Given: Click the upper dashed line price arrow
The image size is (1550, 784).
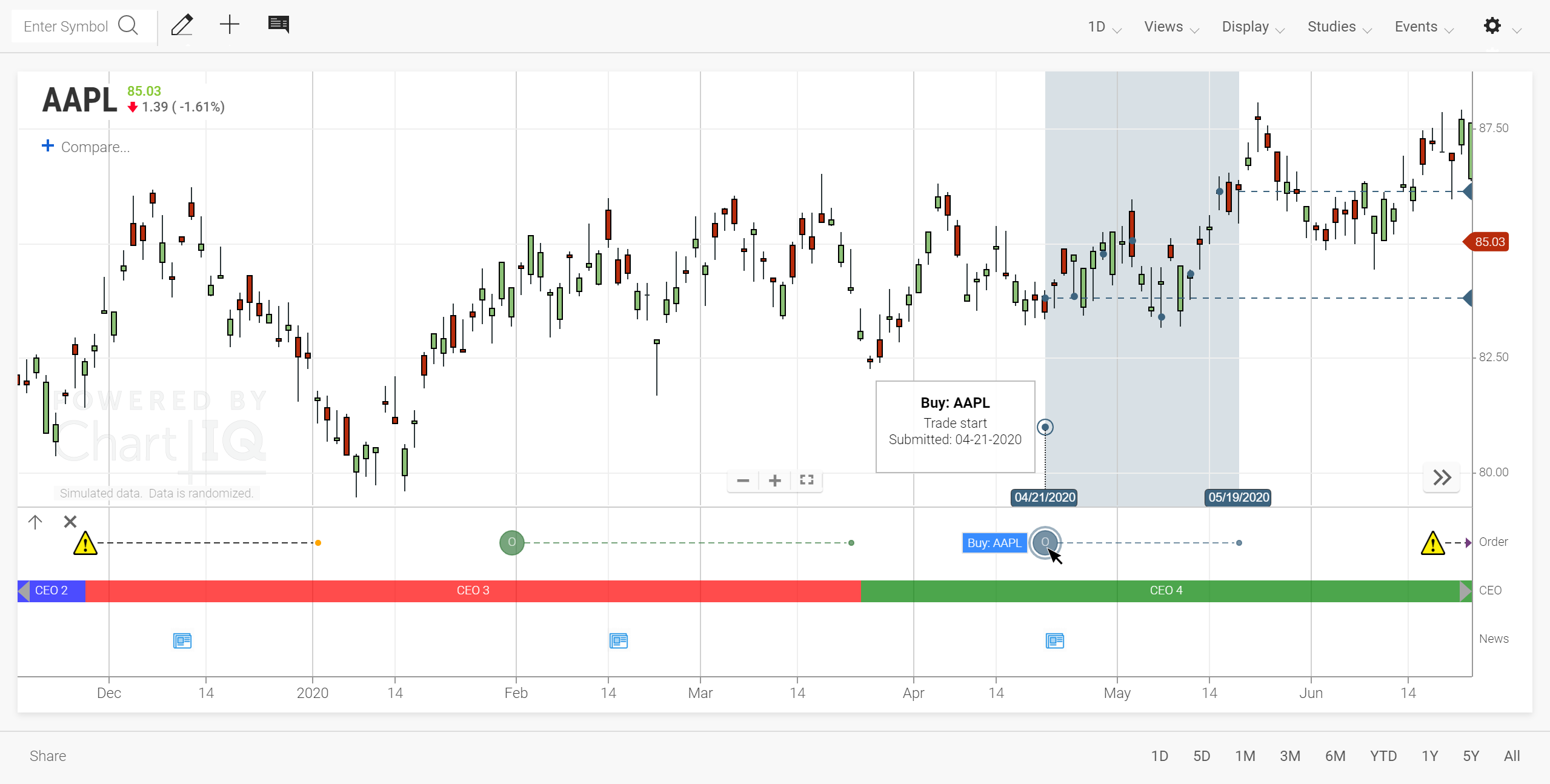Looking at the screenshot, I should click(x=1468, y=191).
